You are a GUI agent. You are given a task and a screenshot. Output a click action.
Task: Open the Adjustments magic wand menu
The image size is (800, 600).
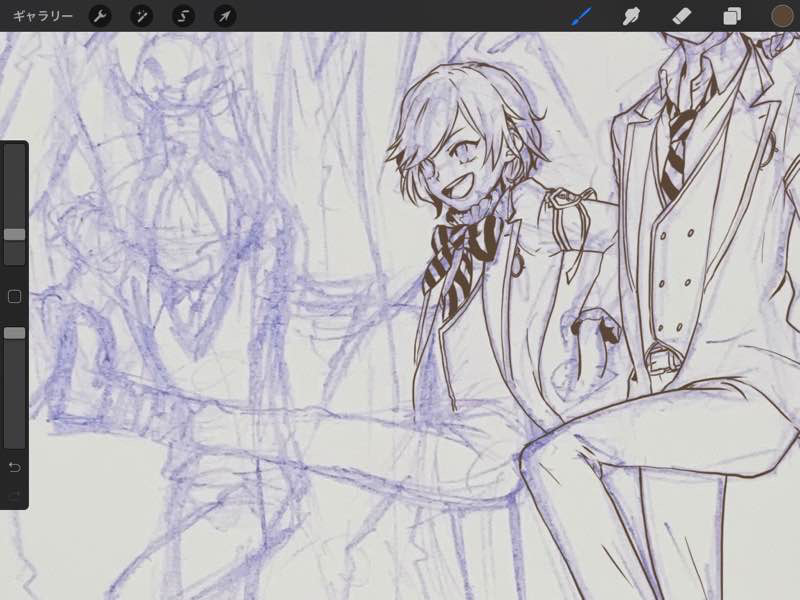(141, 16)
